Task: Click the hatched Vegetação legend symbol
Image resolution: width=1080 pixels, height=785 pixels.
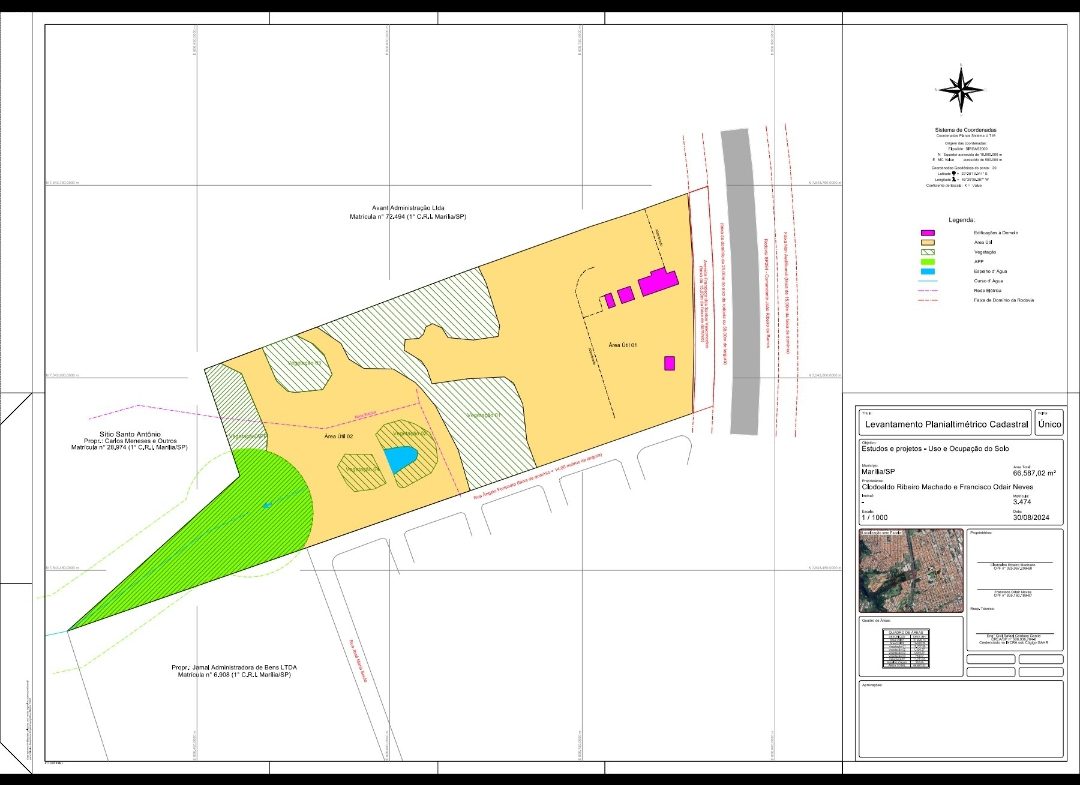Action: click(x=927, y=254)
